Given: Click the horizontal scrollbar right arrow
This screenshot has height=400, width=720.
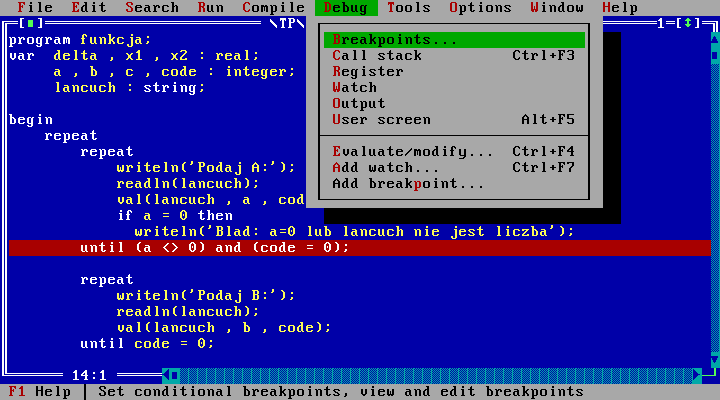Looking at the screenshot, I should click(x=697, y=376).
